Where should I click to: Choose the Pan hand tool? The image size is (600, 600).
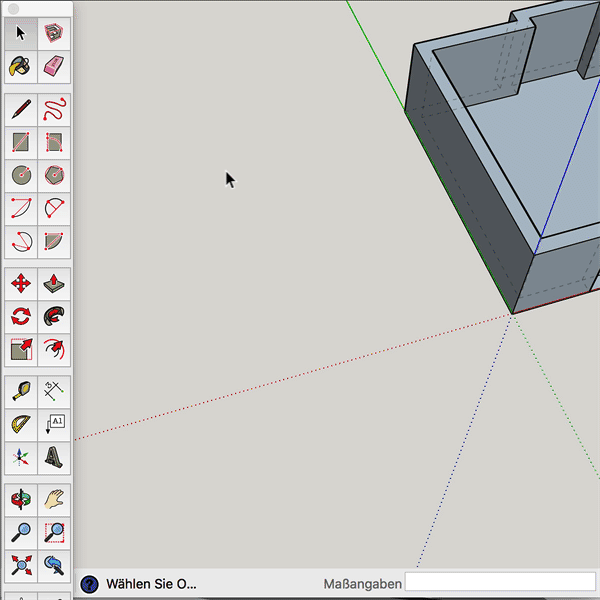point(54,499)
